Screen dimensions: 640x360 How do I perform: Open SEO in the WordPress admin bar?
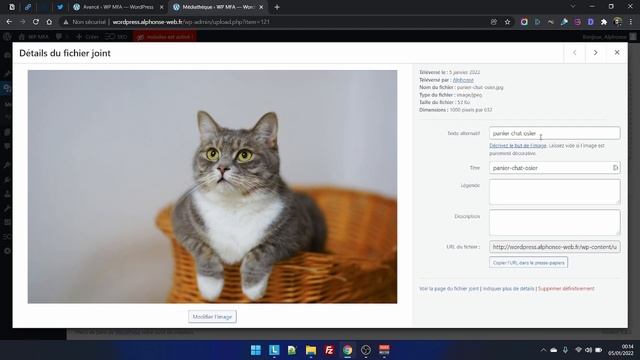tap(116, 37)
